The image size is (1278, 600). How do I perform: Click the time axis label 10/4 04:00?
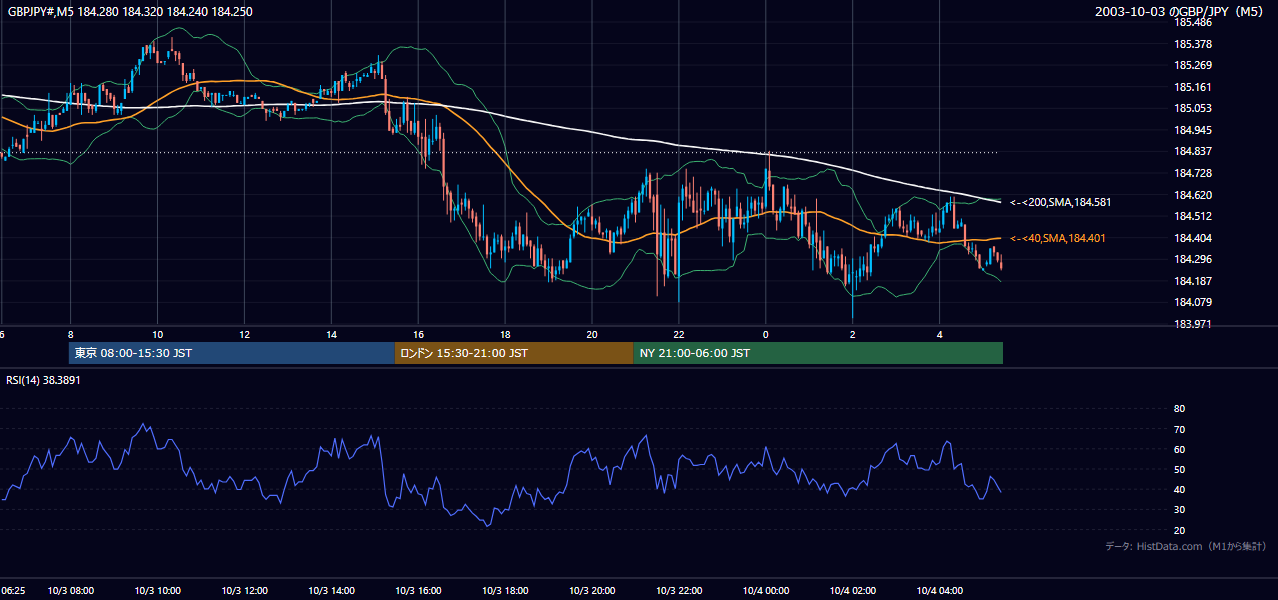[x=940, y=591]
